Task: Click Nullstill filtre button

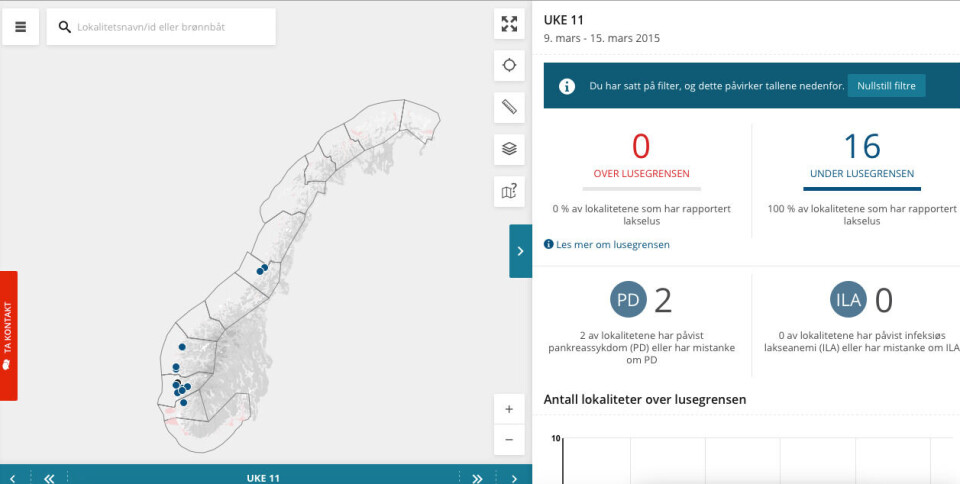Action: [886, 86]
